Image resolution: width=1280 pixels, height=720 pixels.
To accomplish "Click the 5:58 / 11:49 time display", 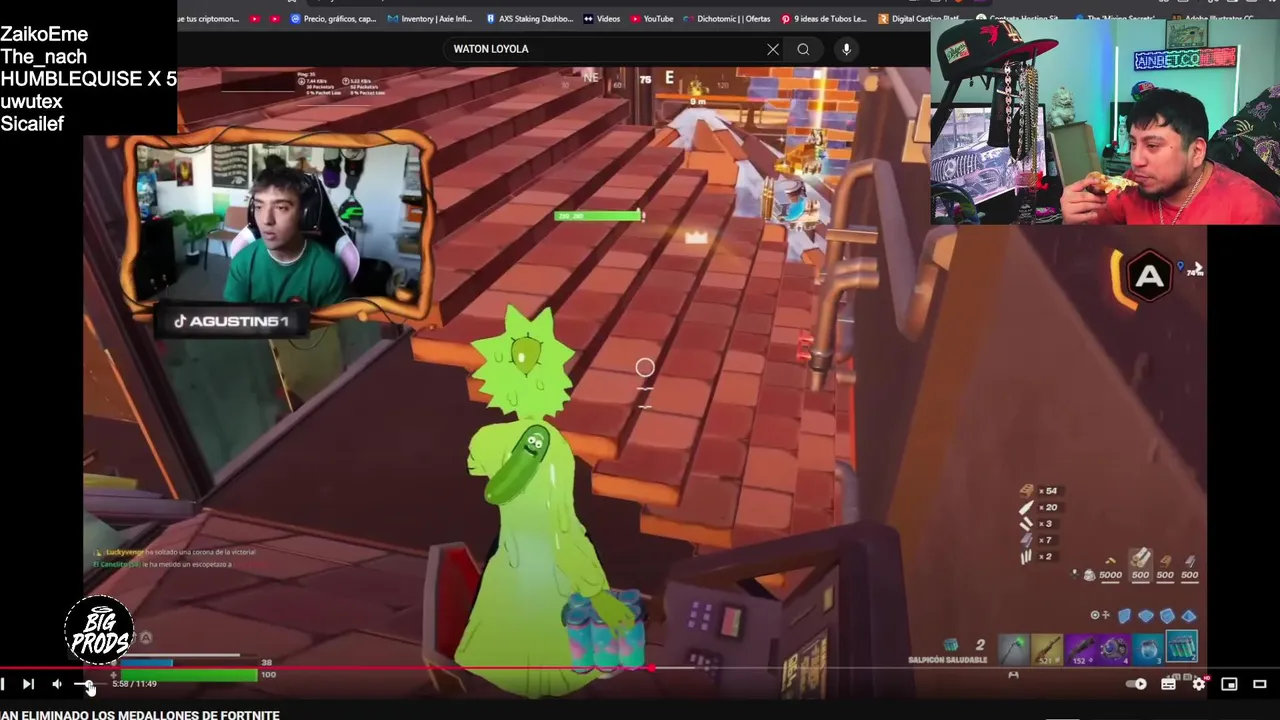I will (x=134, y=684).
